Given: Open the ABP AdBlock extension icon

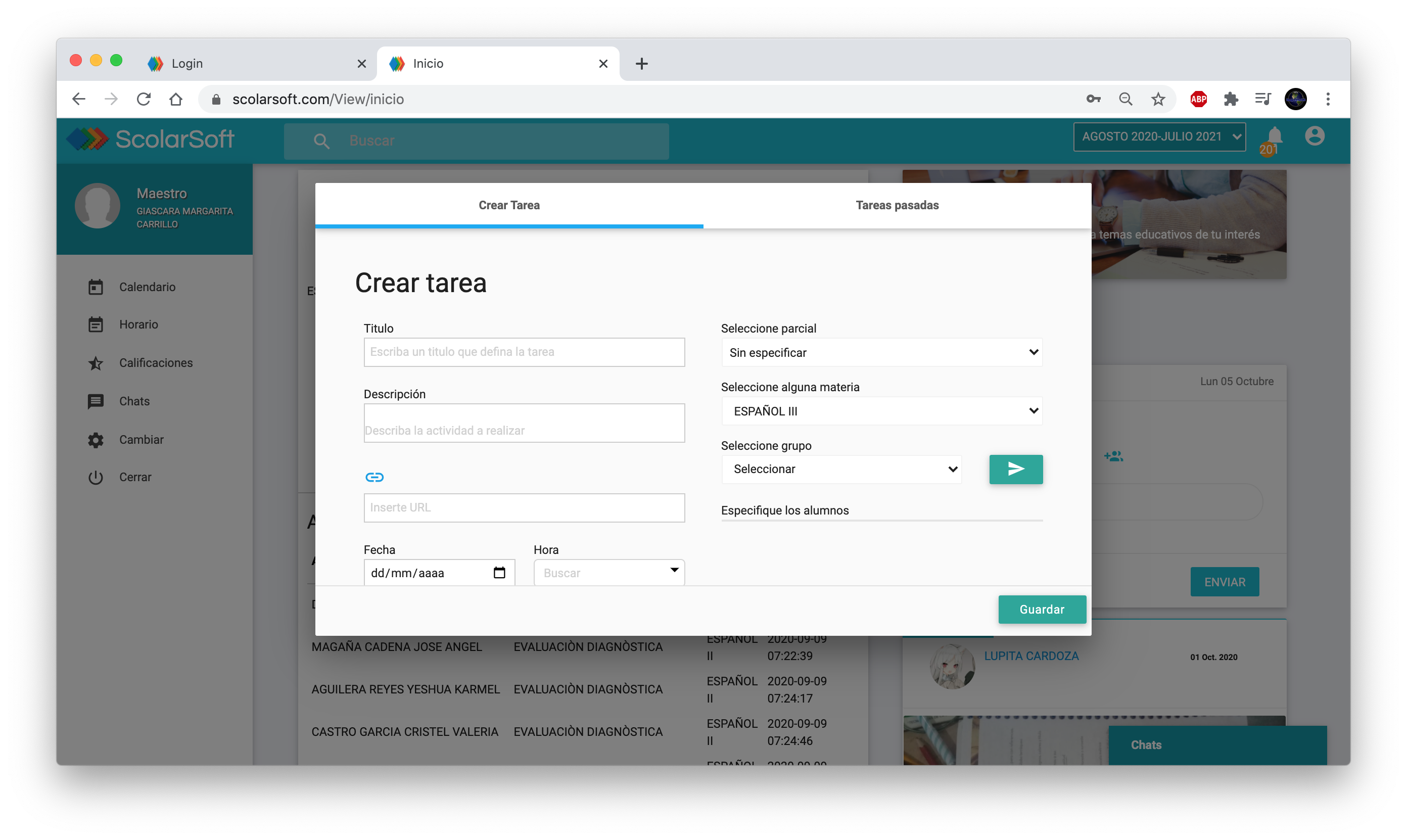Looking at the screenshot, I should [1198, 99].
